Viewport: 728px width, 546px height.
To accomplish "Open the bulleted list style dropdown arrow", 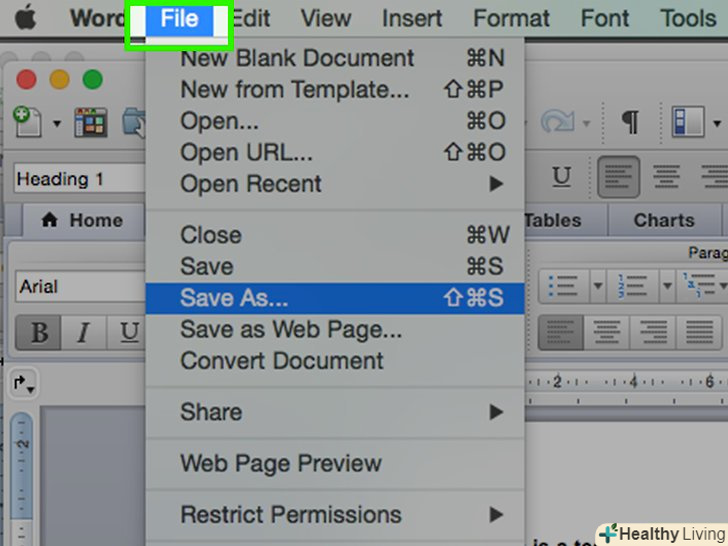I will point(598,287).
